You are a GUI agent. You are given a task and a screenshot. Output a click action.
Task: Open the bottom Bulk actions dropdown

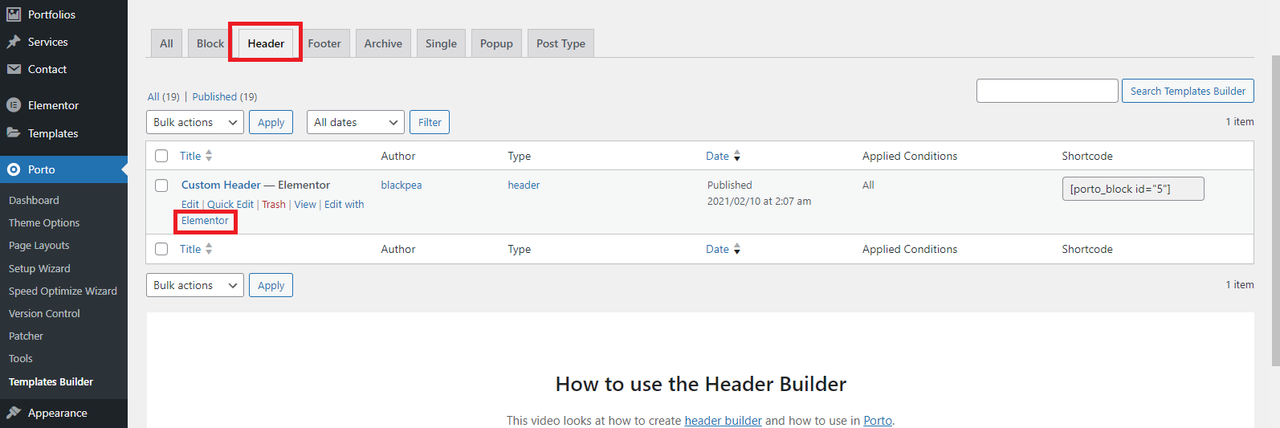click(x=195, y=285)
